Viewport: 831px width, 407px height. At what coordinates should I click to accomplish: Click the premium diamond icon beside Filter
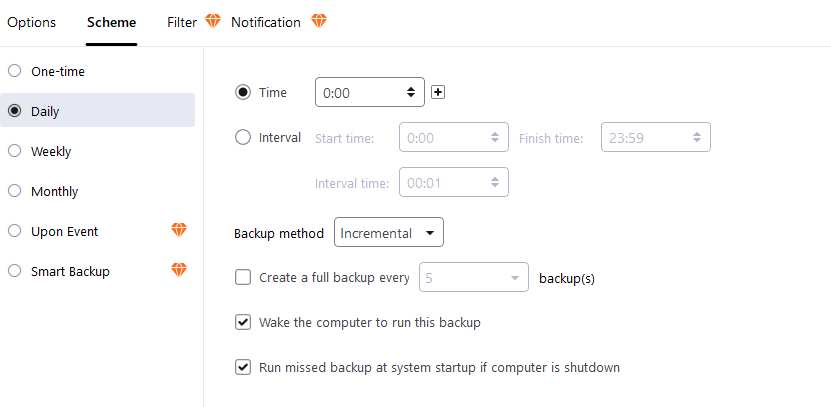pos(213,21)
